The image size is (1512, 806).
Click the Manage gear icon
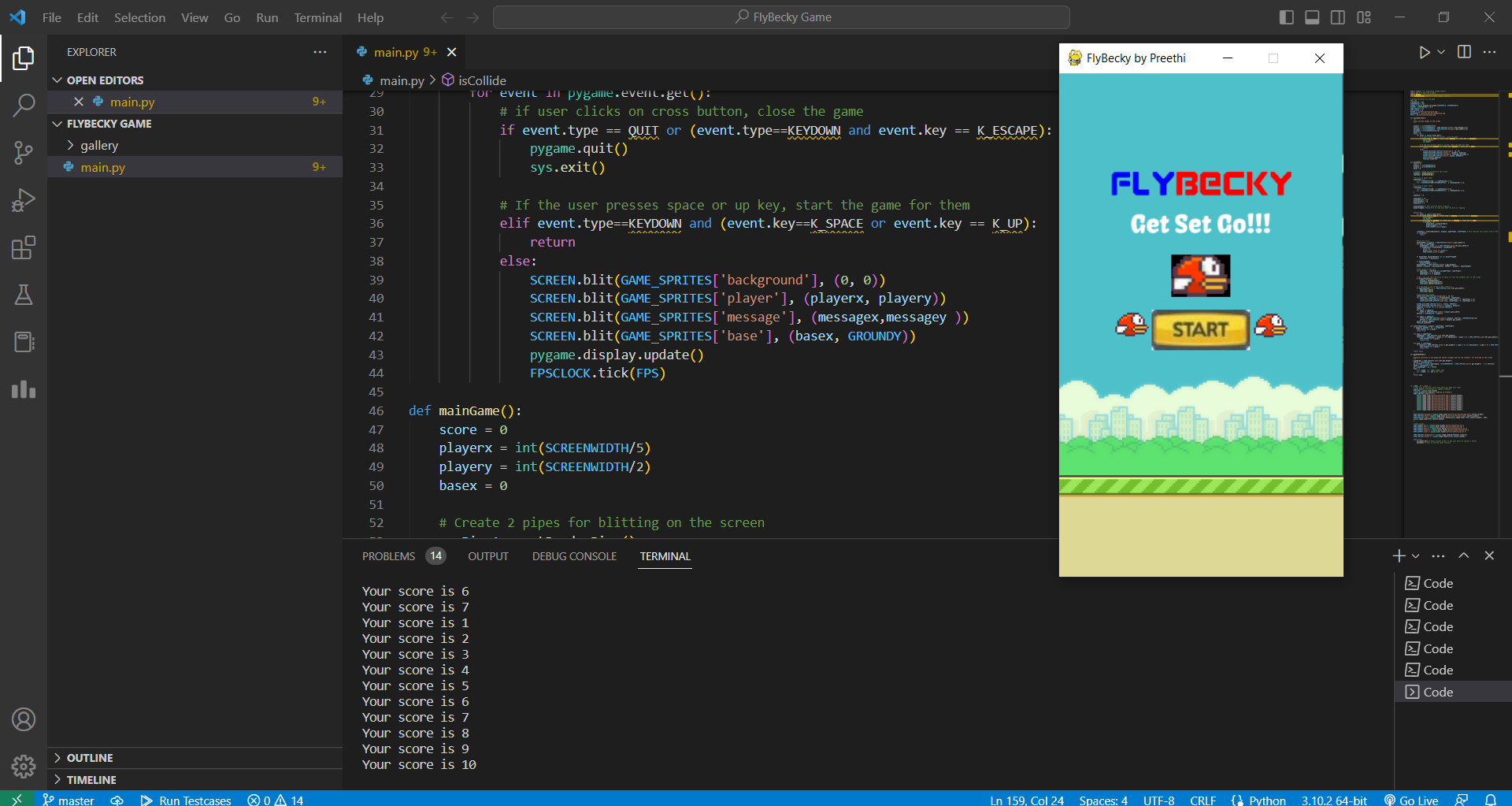click(x=24, y=766)
